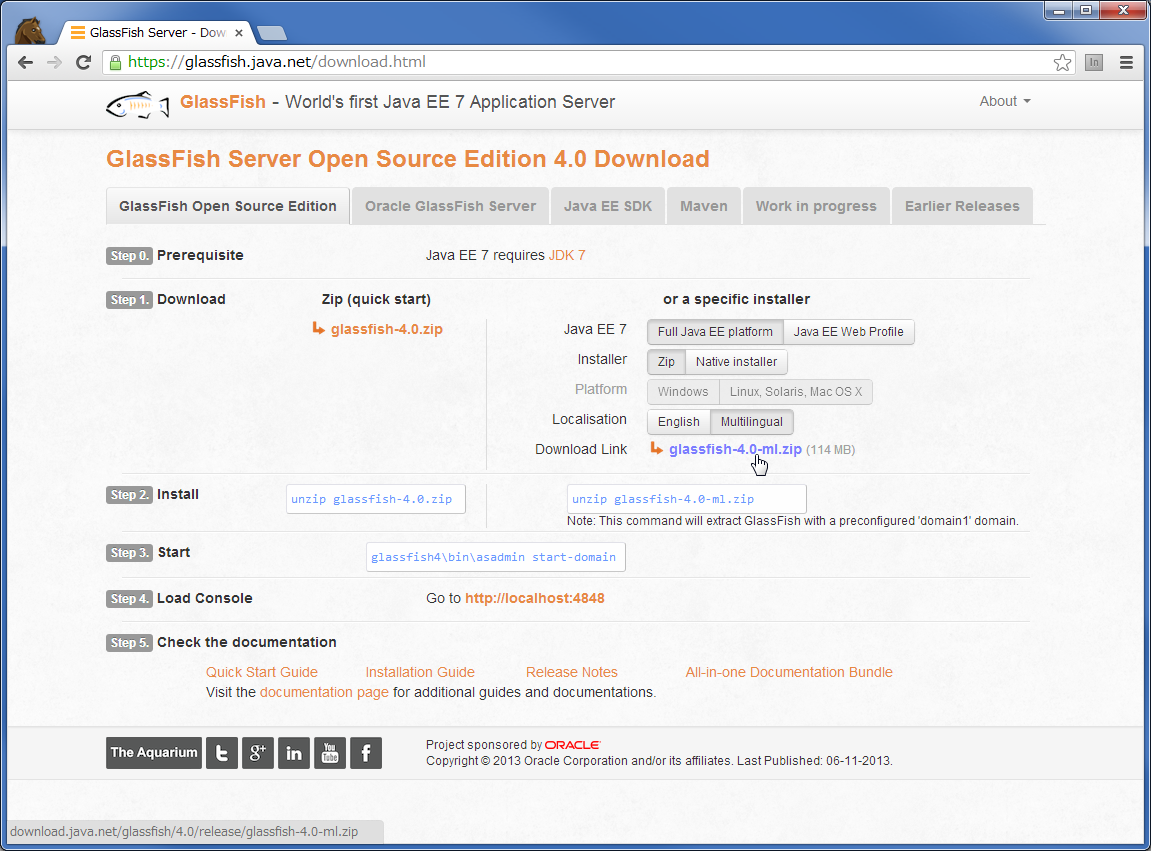Set Localisation to English
The image size is (1151, 851).
point(678,421)
